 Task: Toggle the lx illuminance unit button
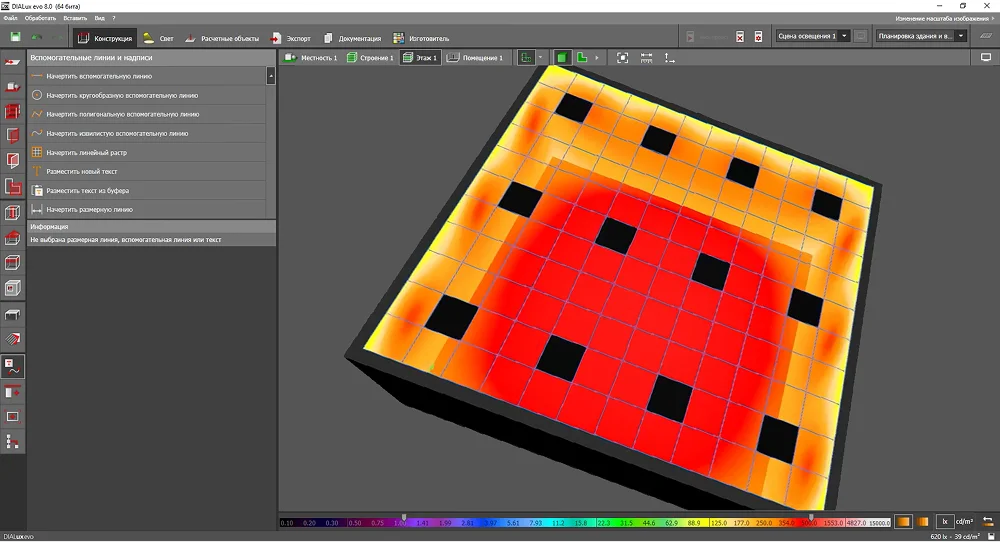944,522
